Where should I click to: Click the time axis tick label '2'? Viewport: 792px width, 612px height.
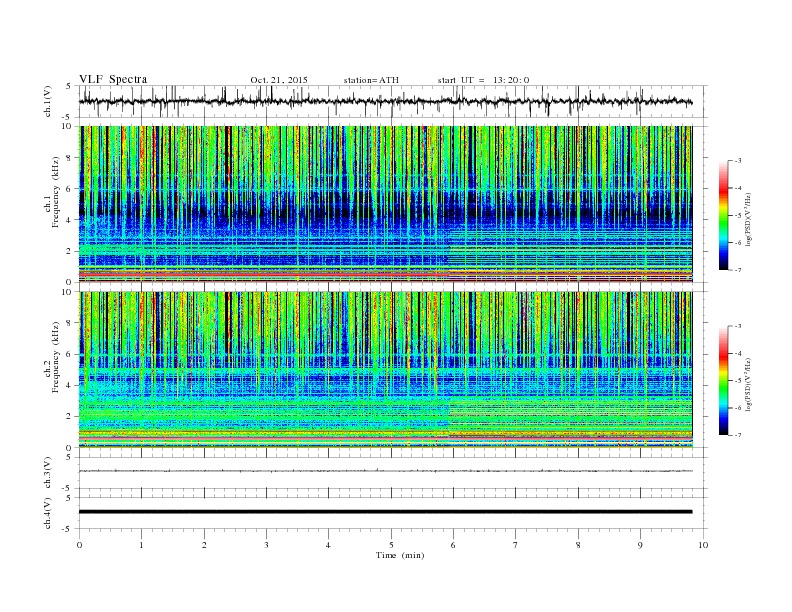(x=204, y=545)
